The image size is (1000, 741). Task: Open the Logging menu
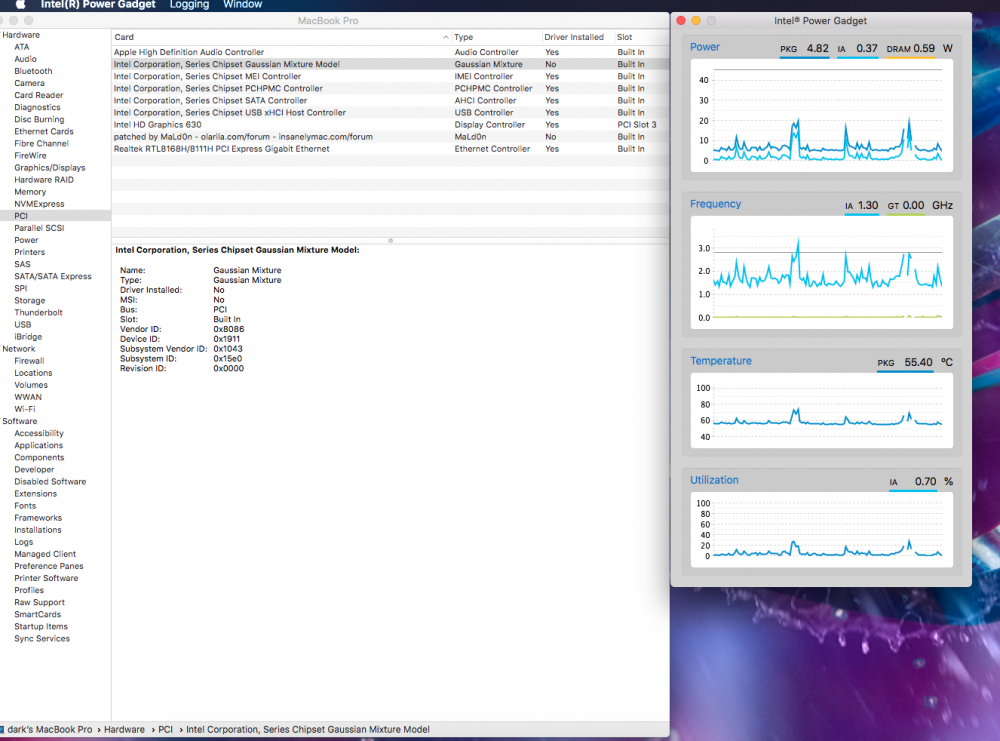click(189, 4)
